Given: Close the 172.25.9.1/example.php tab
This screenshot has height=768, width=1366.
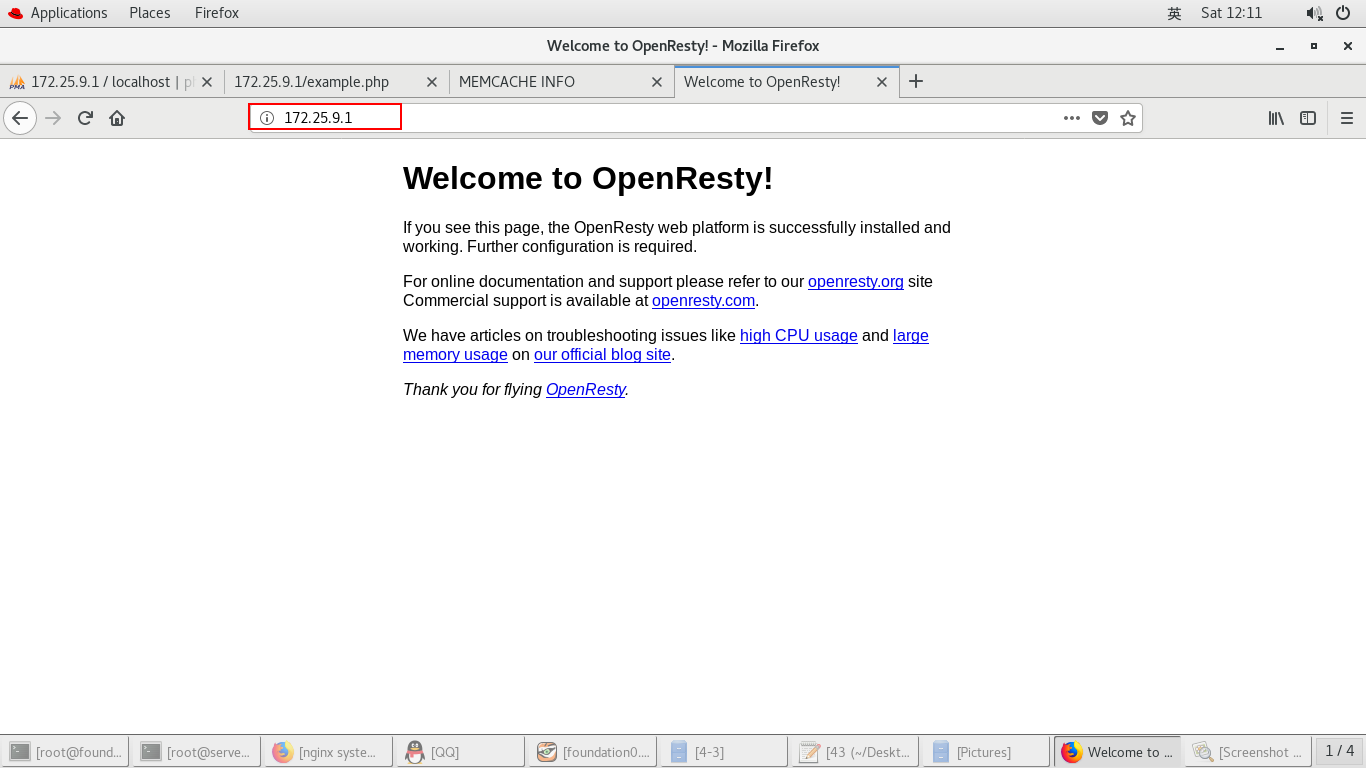Looking at the screenshot, I should click(432, 82).
